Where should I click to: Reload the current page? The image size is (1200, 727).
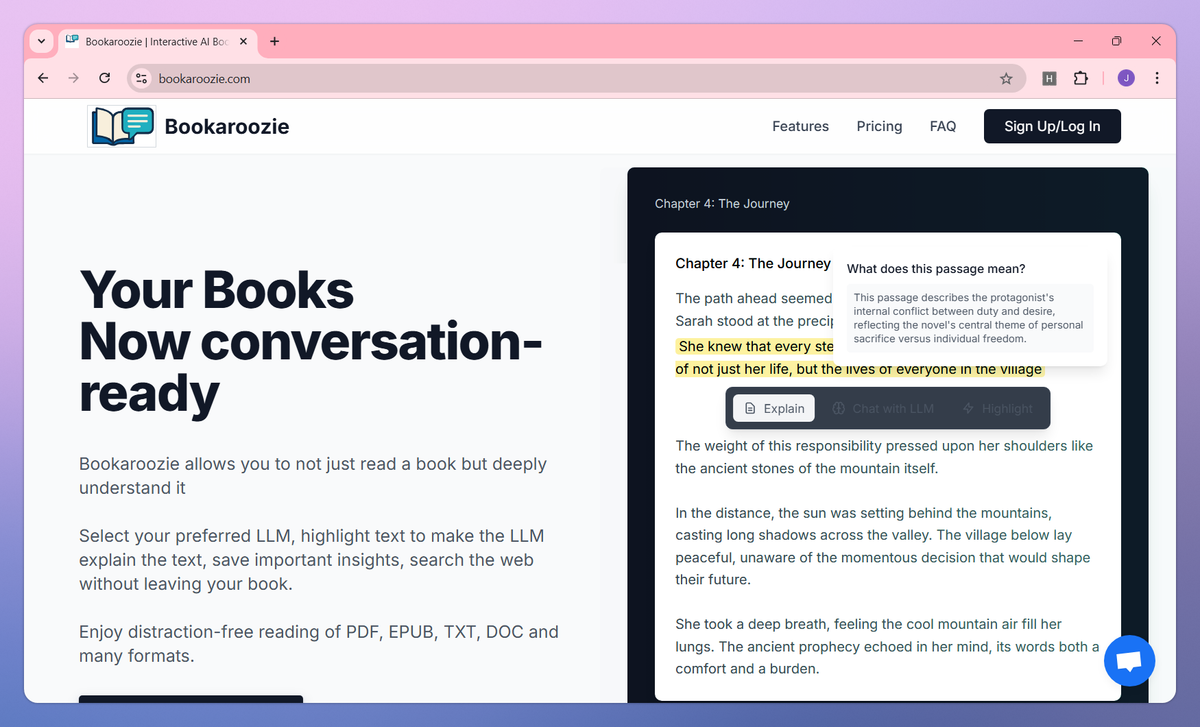[104, 78]
